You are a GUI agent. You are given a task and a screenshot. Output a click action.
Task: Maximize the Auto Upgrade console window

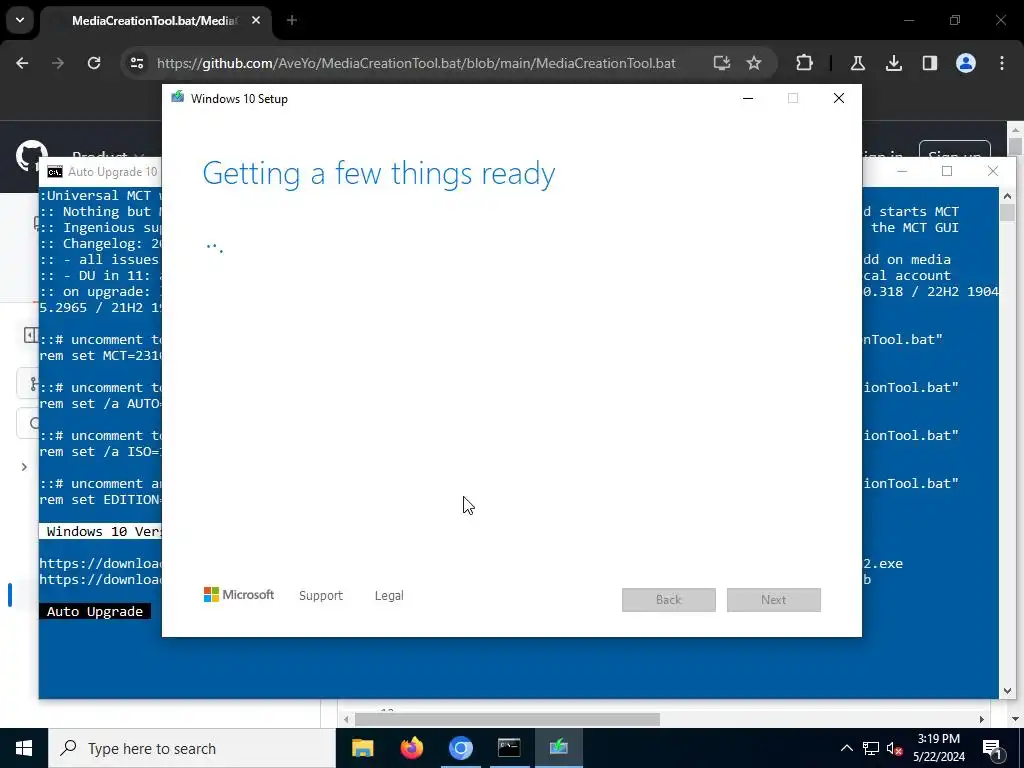click(947, 171)
